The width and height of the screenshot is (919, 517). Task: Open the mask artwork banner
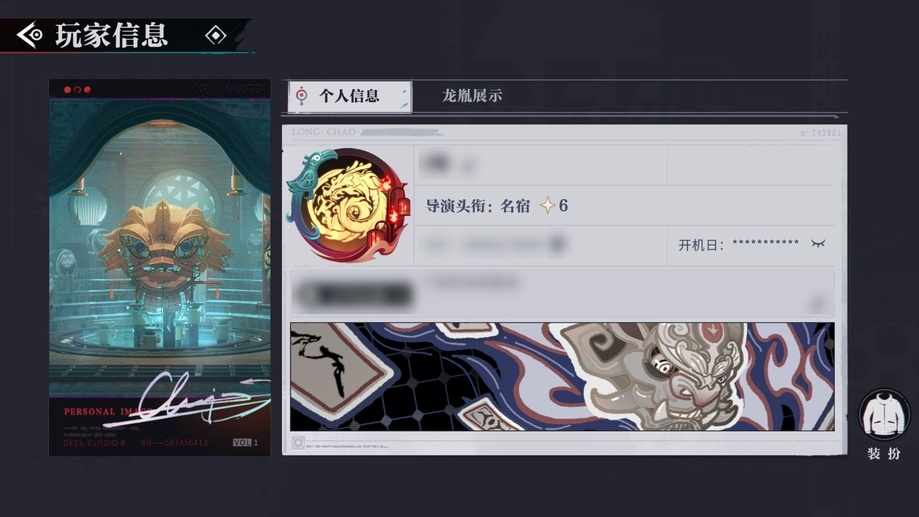point(562,376)
